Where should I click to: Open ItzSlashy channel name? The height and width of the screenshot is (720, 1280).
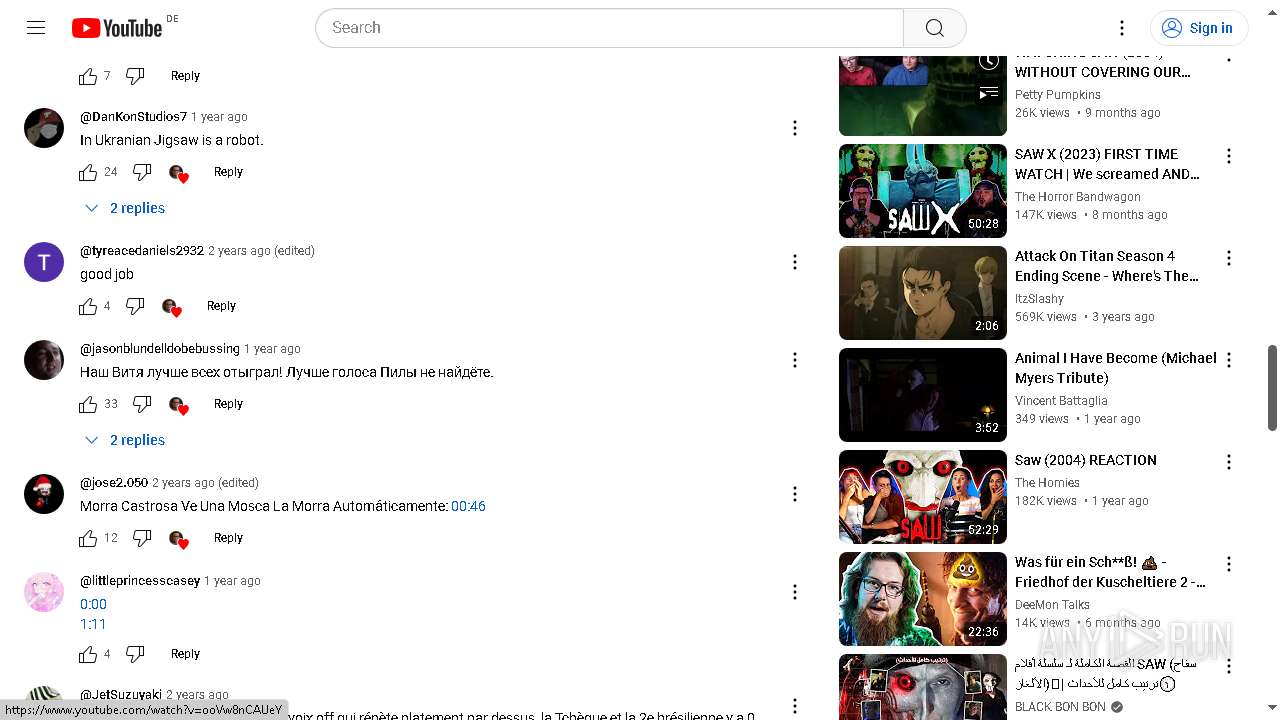pos(1039,299)
